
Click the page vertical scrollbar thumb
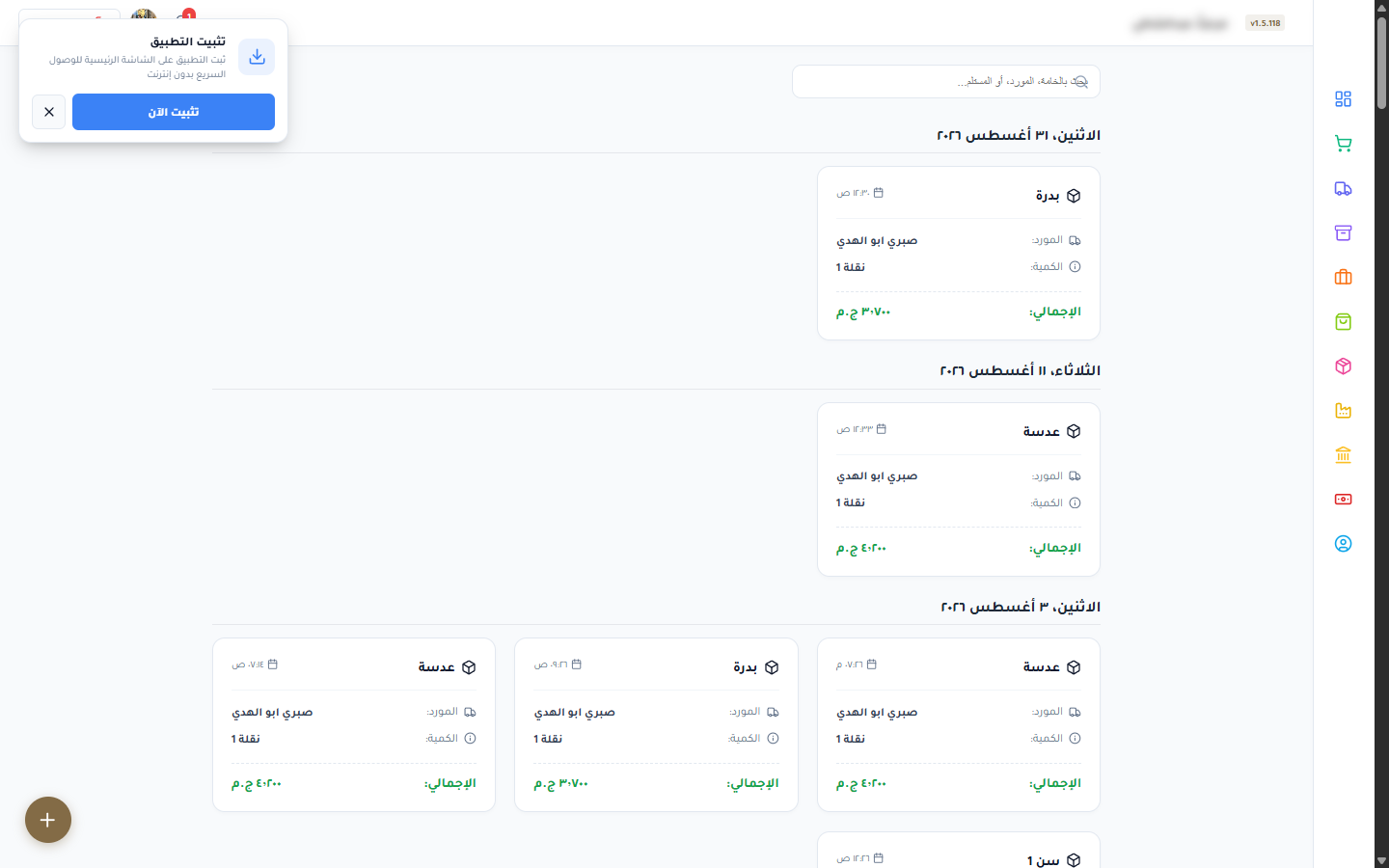[1381, 63]
